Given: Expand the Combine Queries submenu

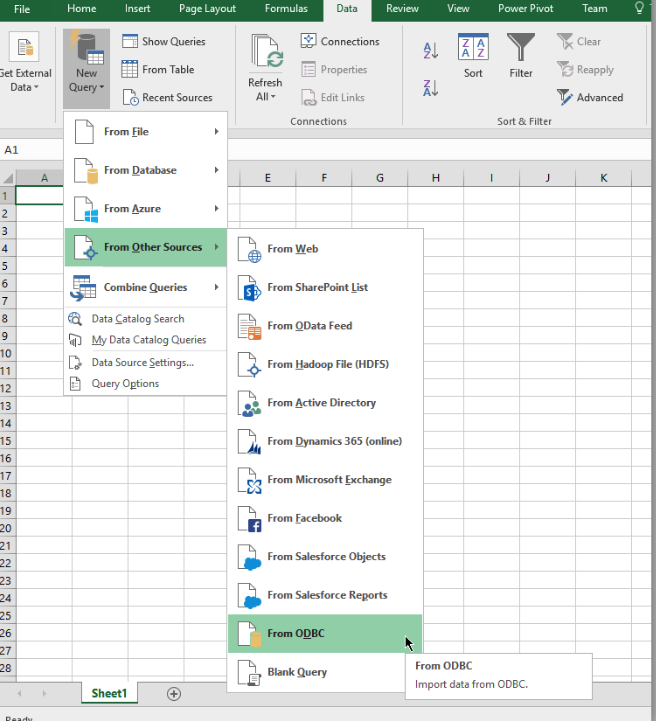Looking at the screenshot, I should (146, 287).
